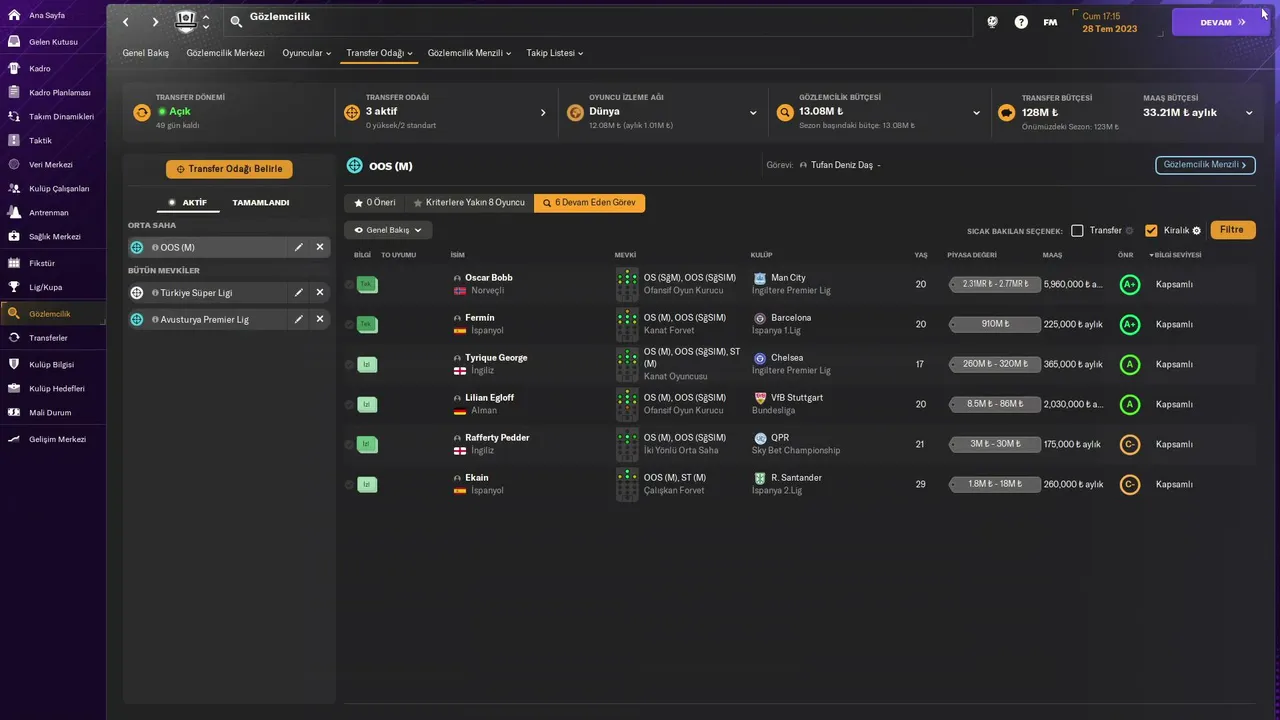The height and width of the screenshot is (720, 1280).
Task: Select Lilian Egloff row radio
Action: [x=349, y=405]
